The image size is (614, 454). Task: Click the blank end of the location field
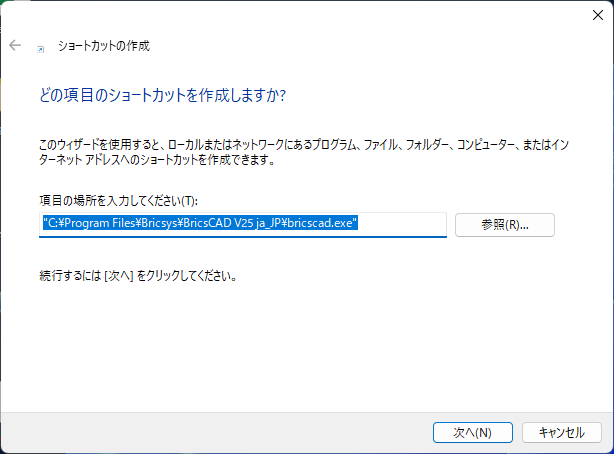pyautogui.click(x=405, y=224)
